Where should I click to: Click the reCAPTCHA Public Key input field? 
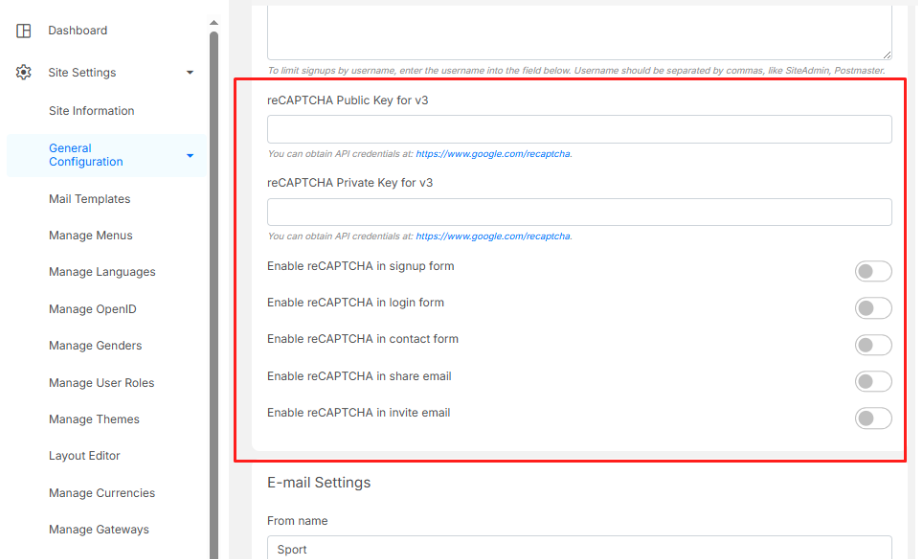[x=579, y=129]
